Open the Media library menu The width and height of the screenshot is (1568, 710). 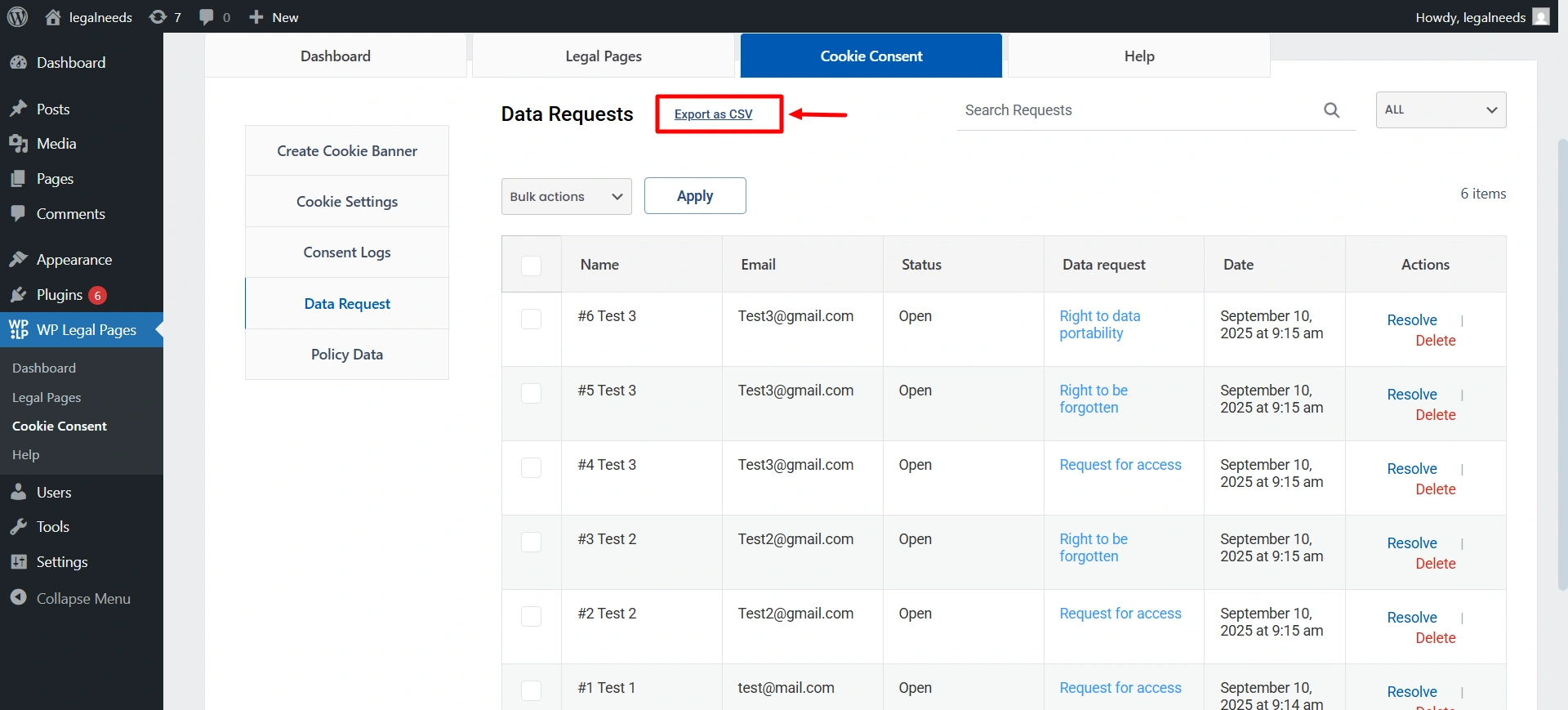point(56,144)
